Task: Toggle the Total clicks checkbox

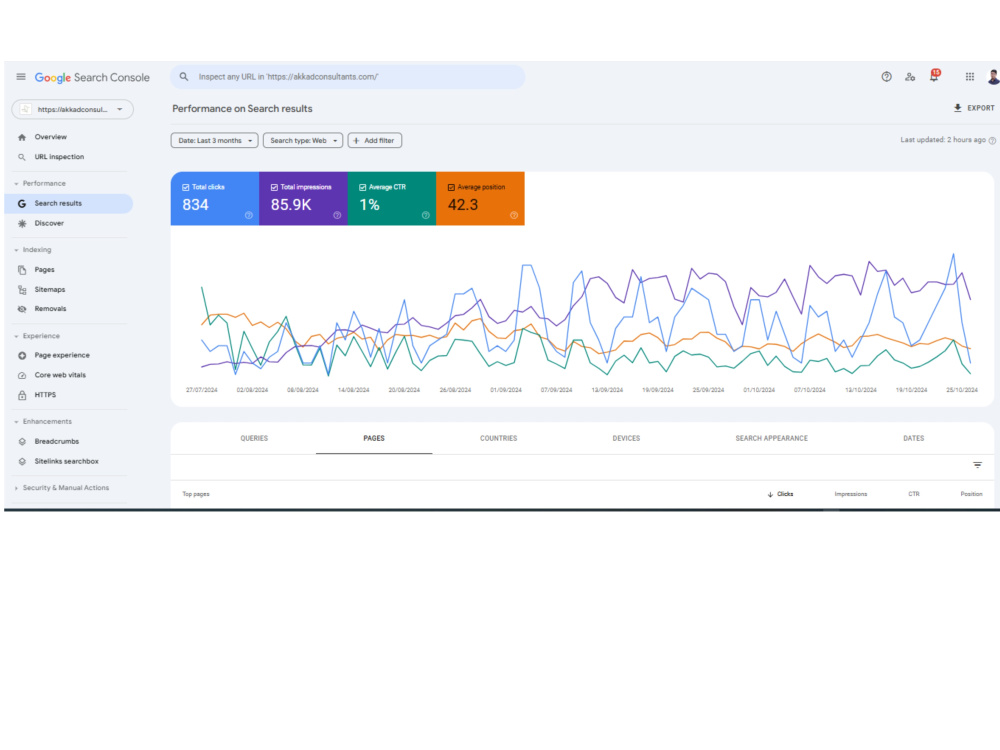Action: [186, 188]
